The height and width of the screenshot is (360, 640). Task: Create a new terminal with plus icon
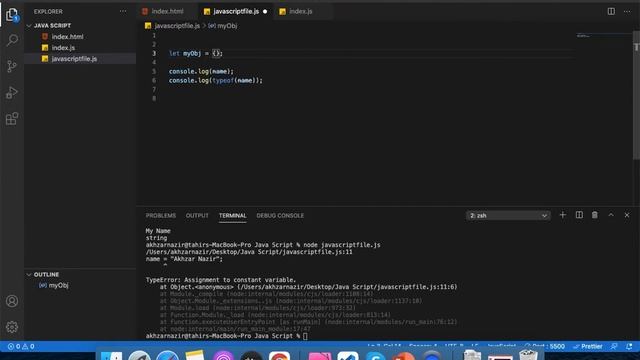click(x=562, y=215)
